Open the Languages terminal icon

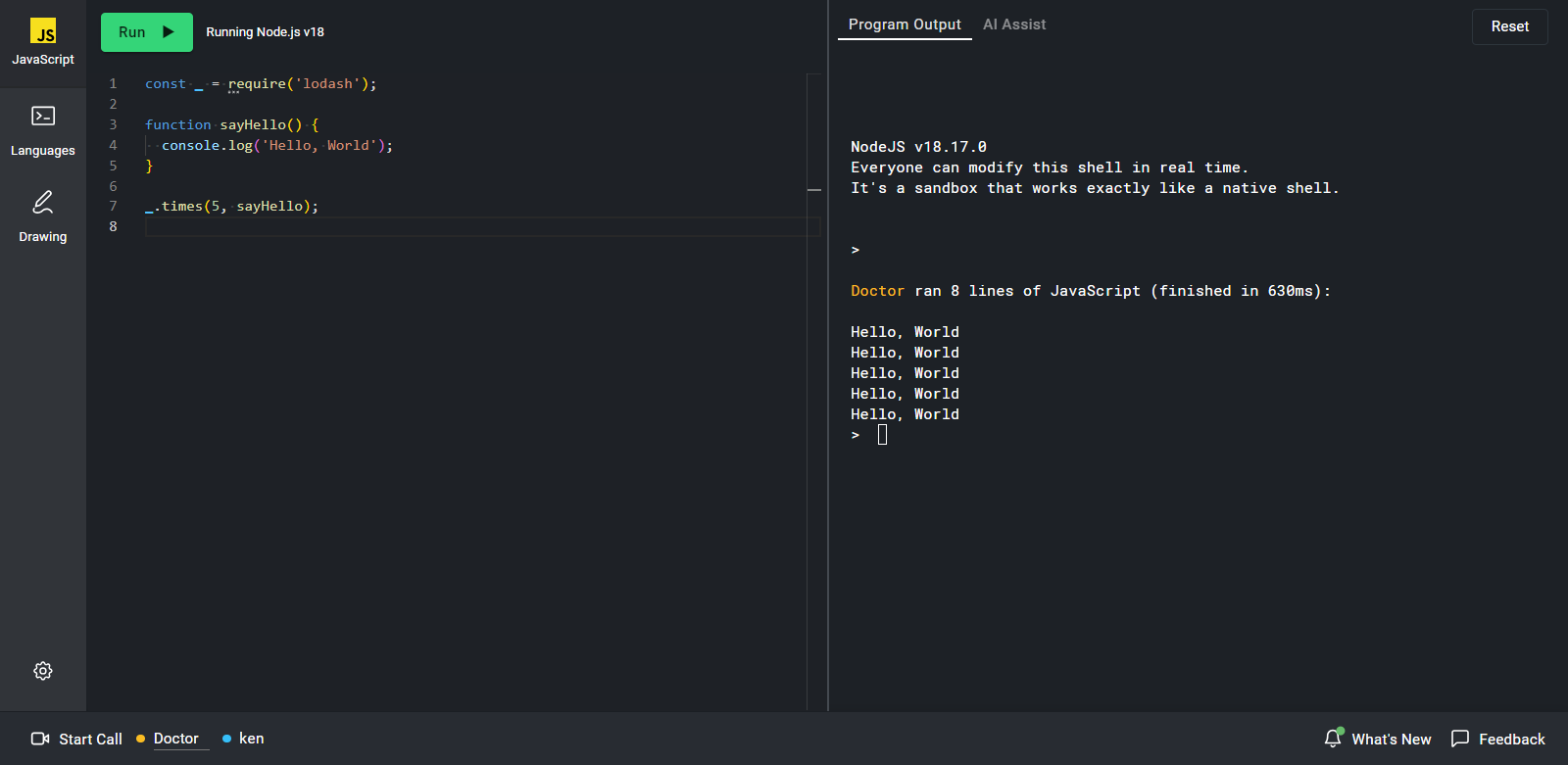43,117
